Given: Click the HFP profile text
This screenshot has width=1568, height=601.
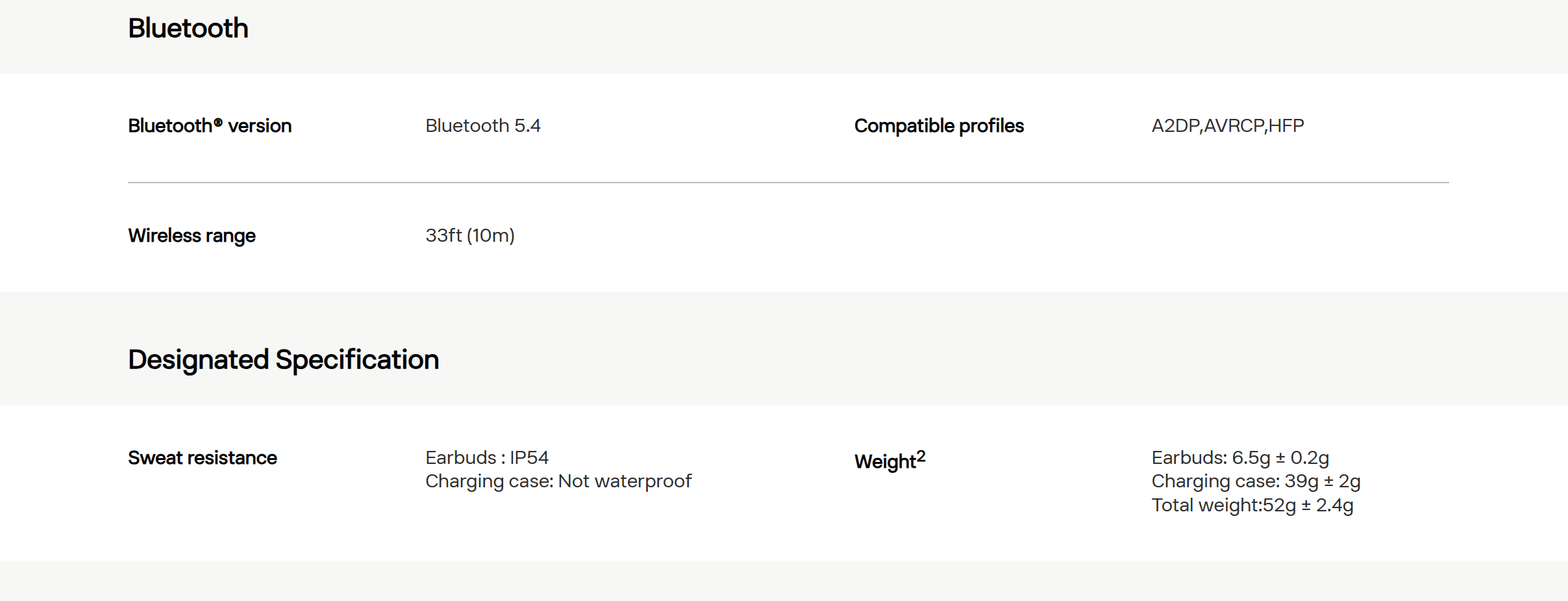Looking at the screenshot, I should pyautogui.click(x=1286, y=126).
